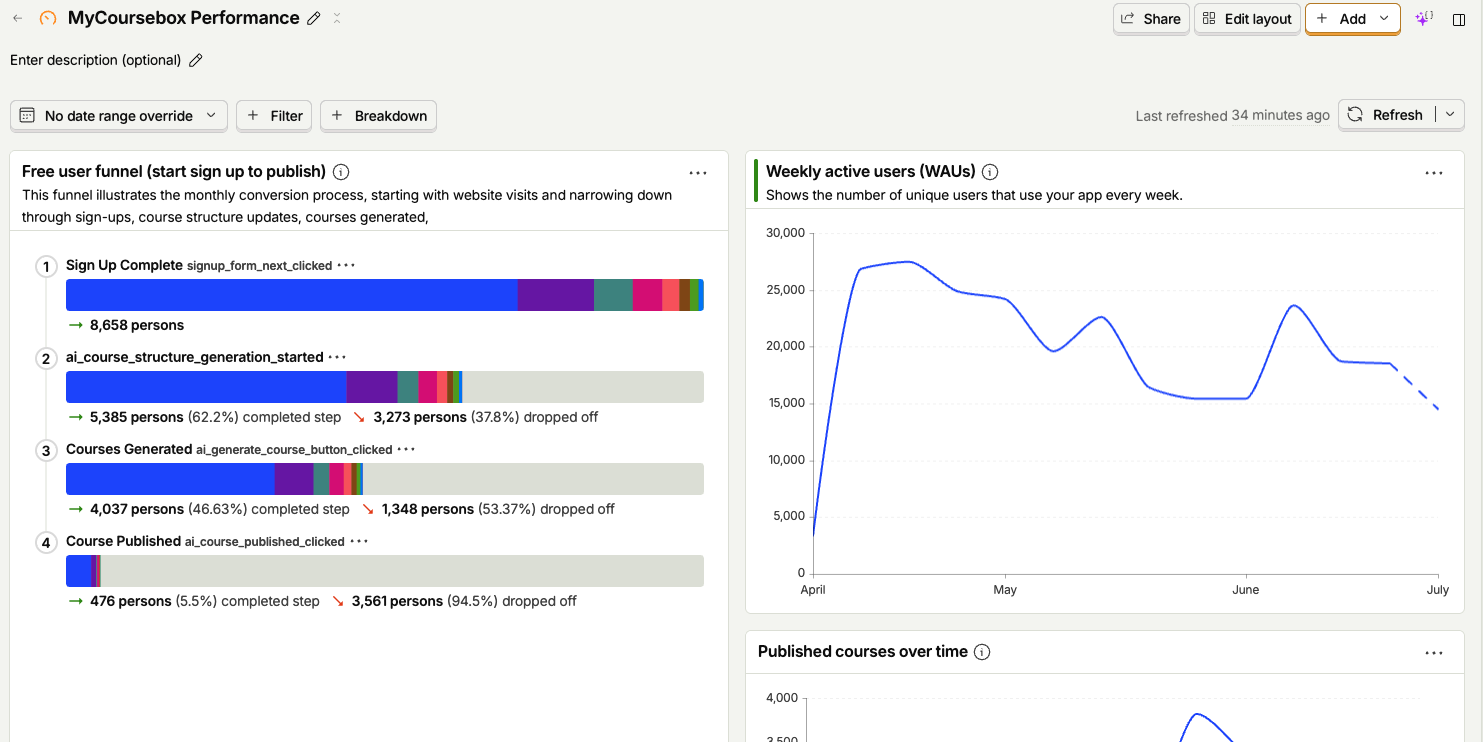The image size is (1483, 742).
Task: Open info icon on Free user funnel
Action: click(341, 172)
